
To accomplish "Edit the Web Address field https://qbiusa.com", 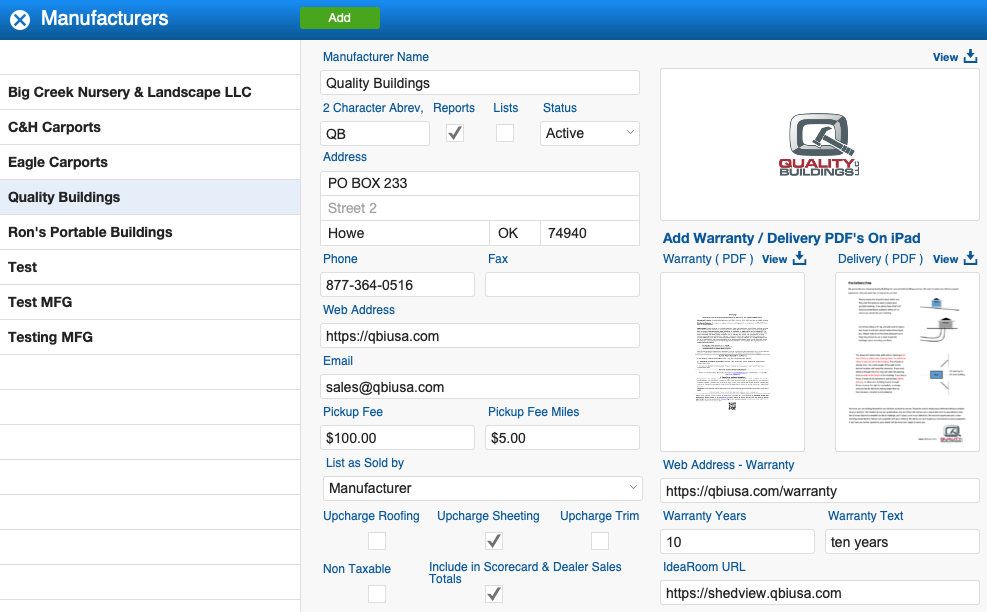I will pyautogui.click(x=480, y=336).
